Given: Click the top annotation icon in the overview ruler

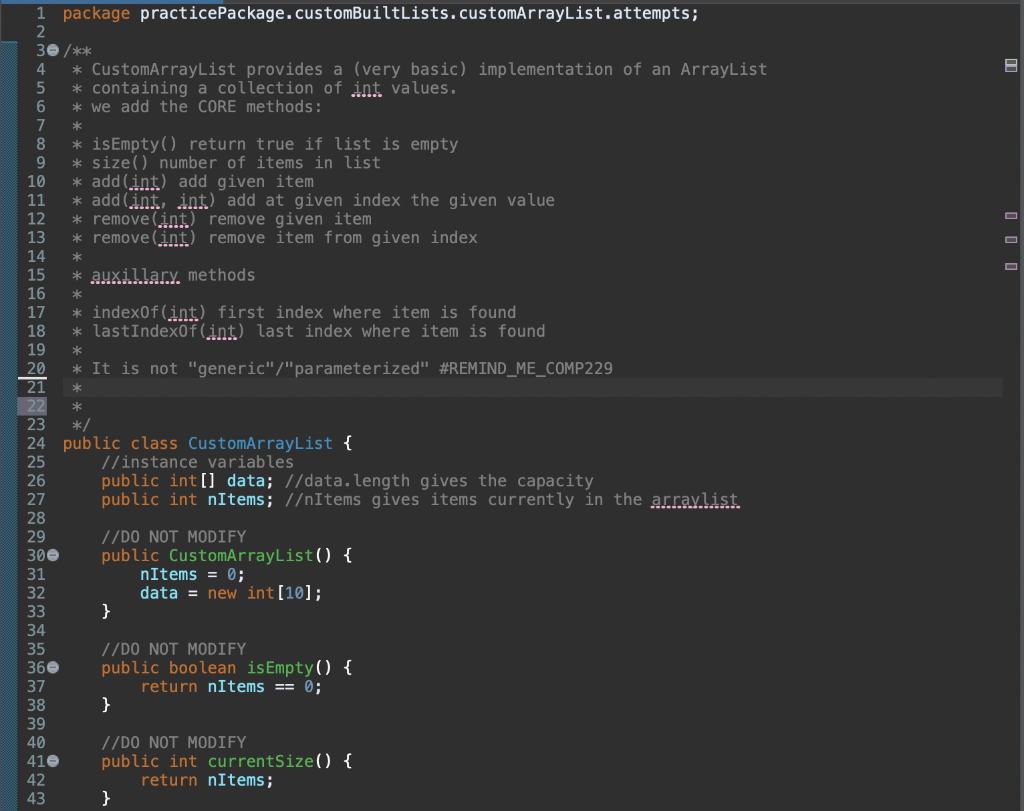Looking at the screenshot, I should click(x=1010, y=64).
